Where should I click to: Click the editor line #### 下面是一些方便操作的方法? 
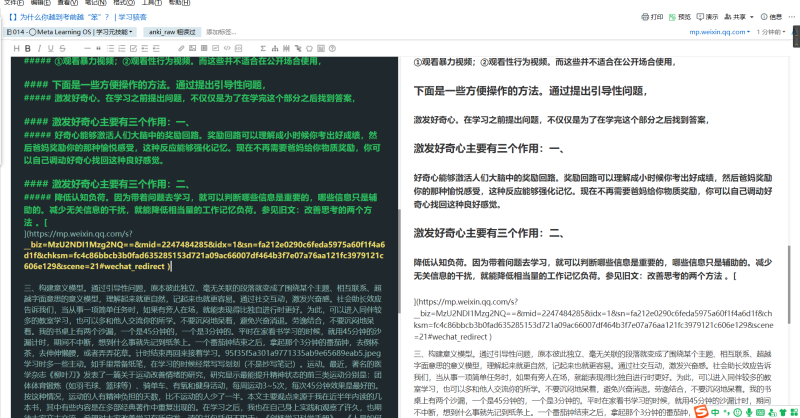click(x=145, y=85)
